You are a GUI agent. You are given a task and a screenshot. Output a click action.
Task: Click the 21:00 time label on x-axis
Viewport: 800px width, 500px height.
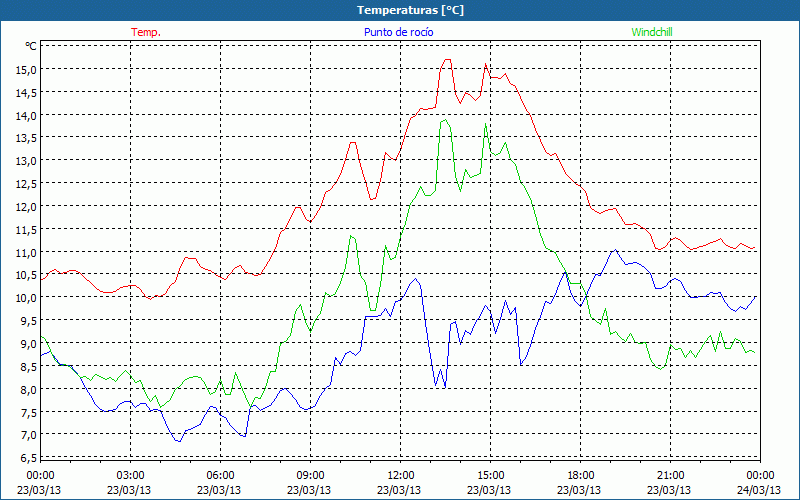670,476
